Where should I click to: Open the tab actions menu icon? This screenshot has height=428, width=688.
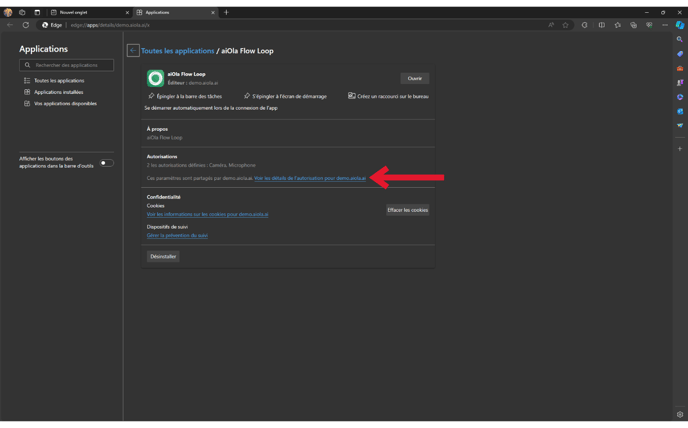[37, 12]
